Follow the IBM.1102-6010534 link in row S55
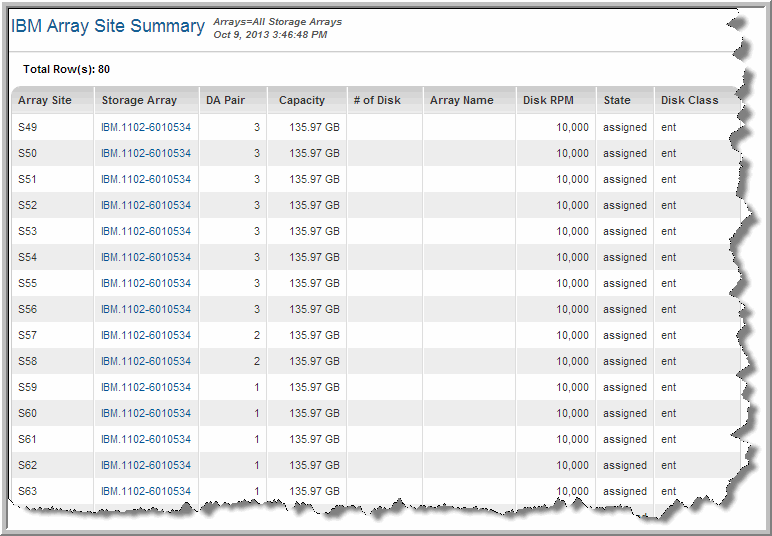The width and height of the screenshot is (772, 536). tap(146, 284)
